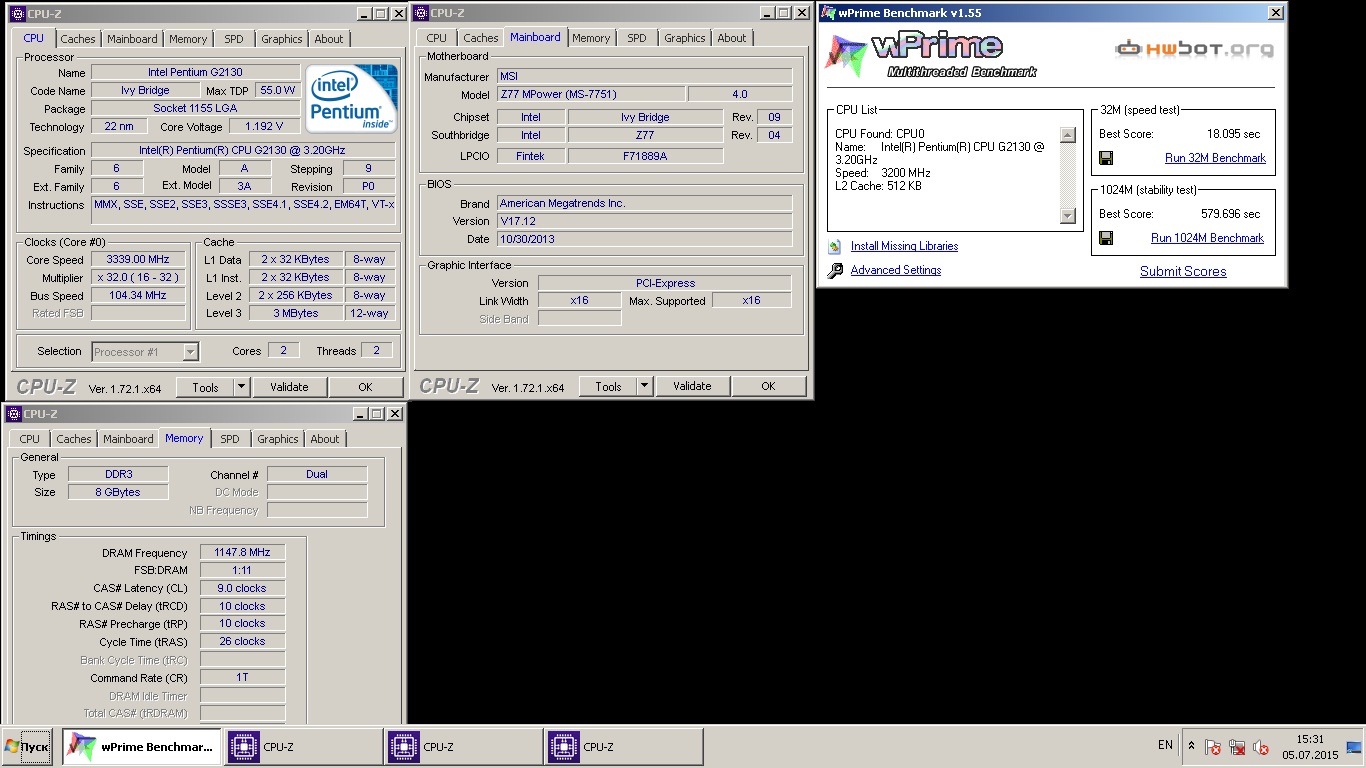
Task: Click OK in the CPU window
Action: (x=365, y=387)
